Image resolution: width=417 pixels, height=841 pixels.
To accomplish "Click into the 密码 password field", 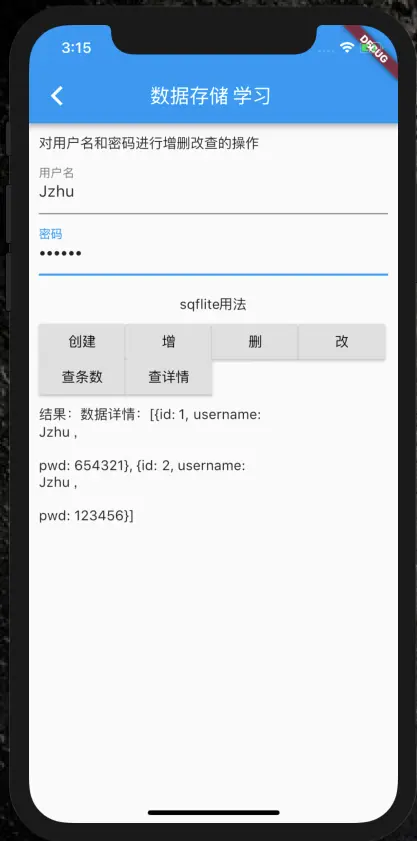I will [213, 252].
